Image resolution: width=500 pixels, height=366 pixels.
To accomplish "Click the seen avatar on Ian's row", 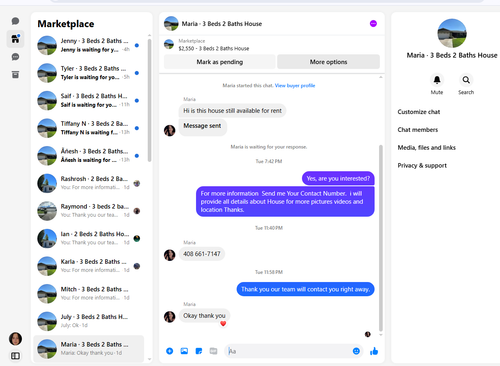I will pos(137,238).
